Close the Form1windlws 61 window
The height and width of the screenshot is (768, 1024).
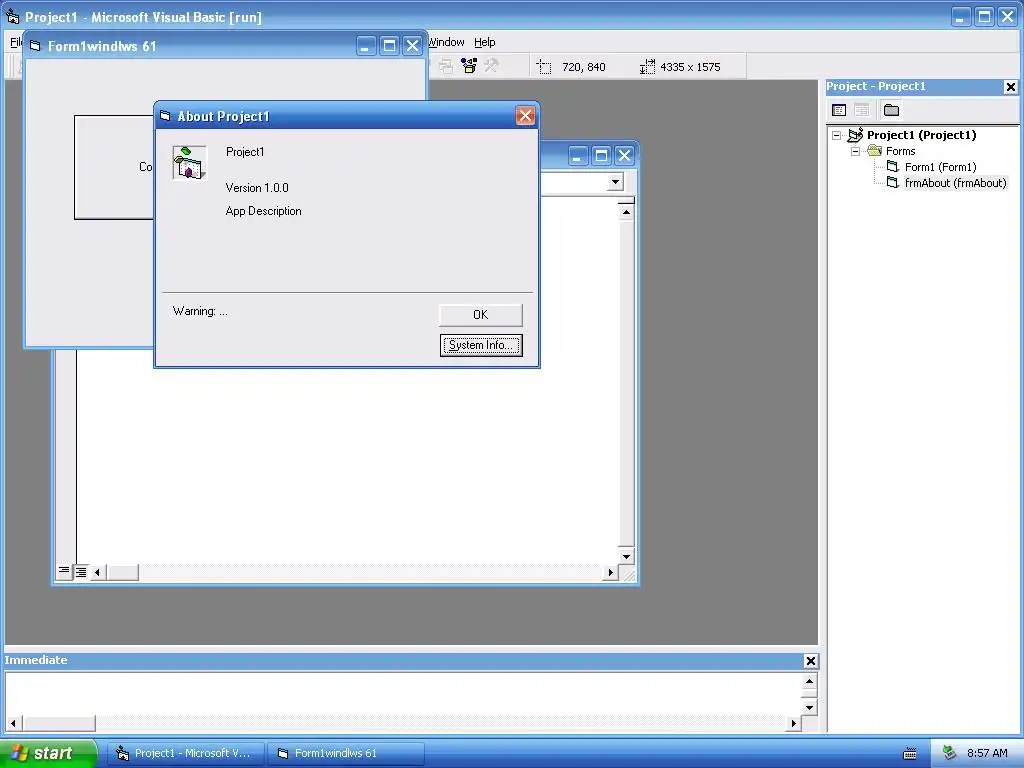(412, 46)
